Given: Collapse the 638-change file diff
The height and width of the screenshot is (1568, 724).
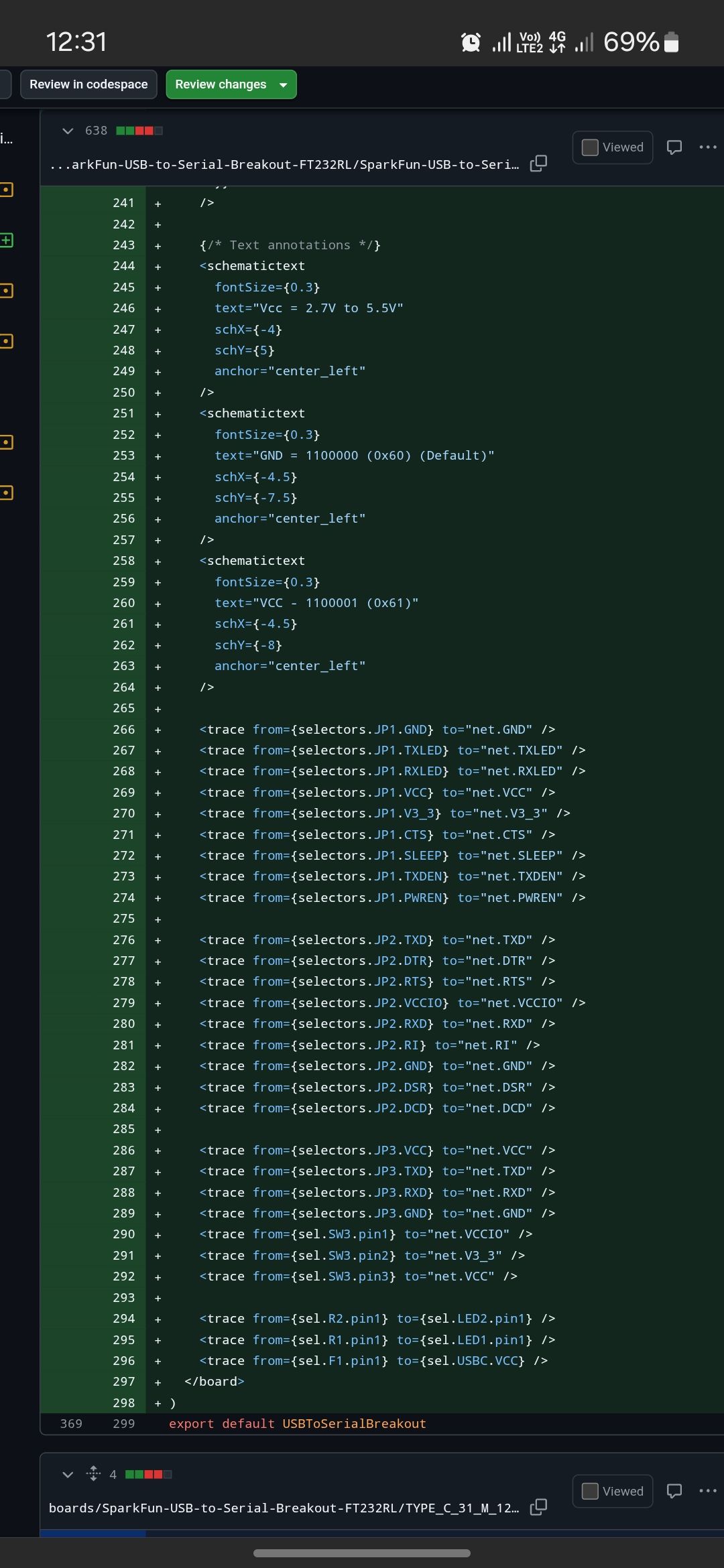Looking at the screenshot, I should (67, 131).
